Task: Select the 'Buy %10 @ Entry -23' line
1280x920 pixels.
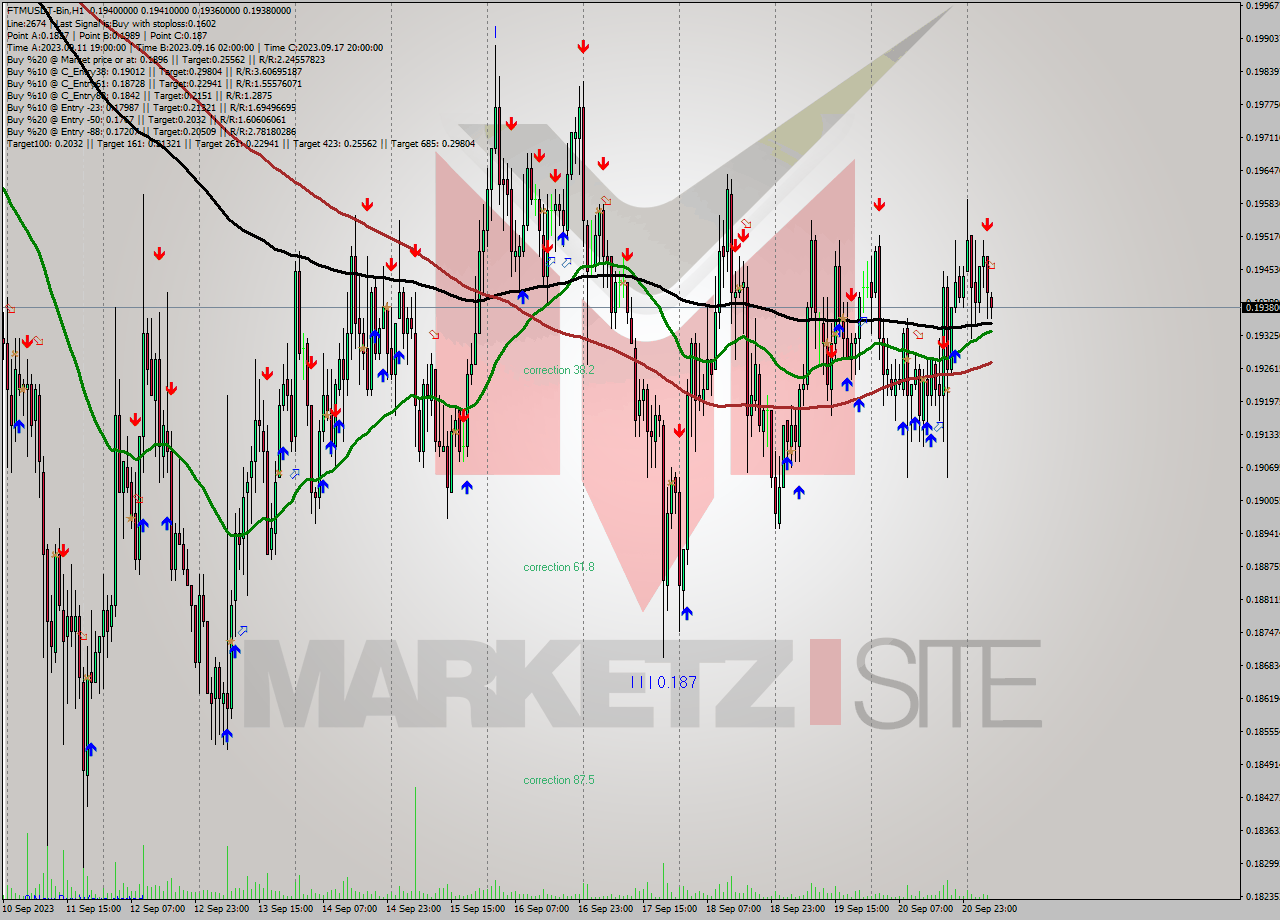Action: click(x=151, y=107)
